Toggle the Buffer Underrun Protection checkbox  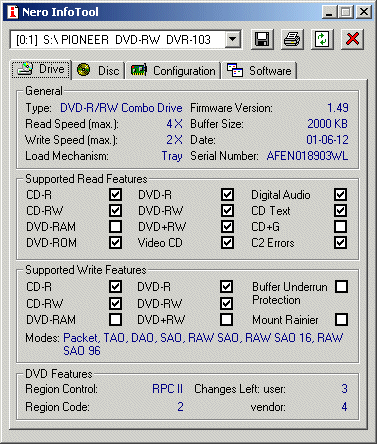342,286
